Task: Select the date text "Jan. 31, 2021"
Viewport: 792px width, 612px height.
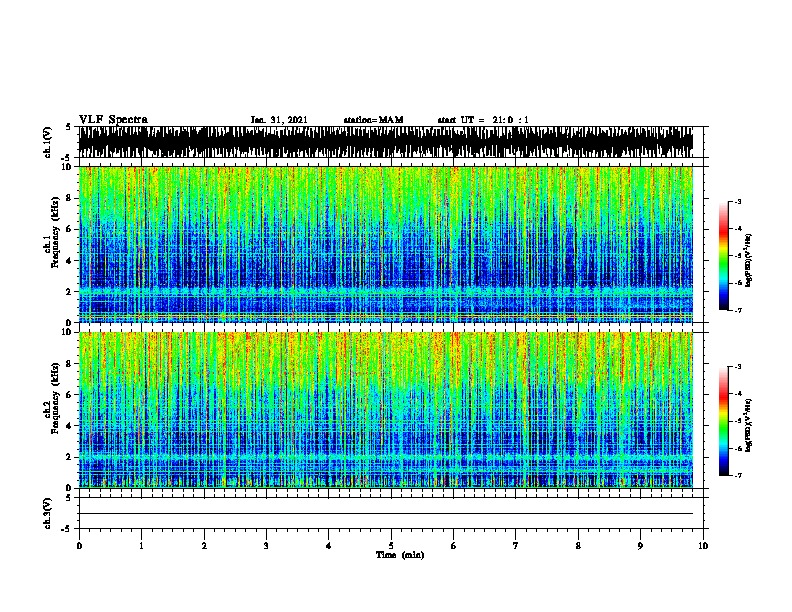Action: 279,120
